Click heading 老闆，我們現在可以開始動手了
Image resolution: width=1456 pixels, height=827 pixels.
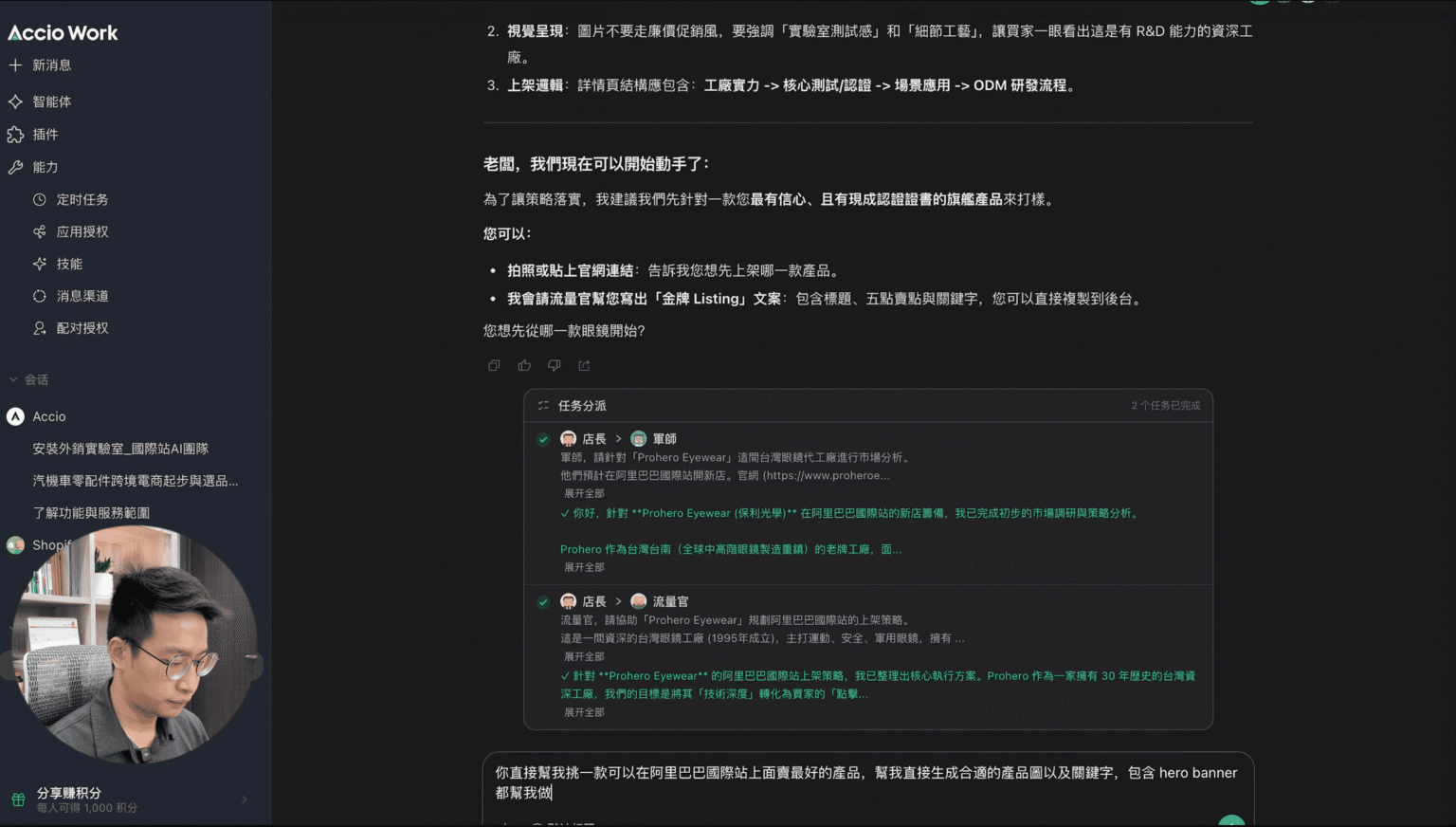click(596, 164)
